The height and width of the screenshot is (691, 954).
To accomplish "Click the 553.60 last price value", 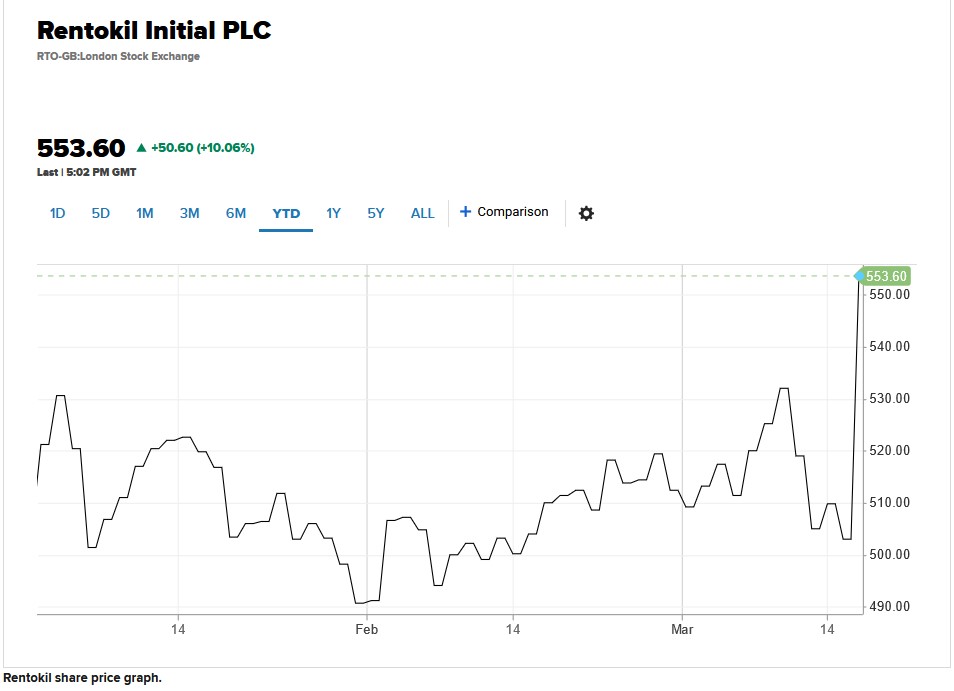I will click(x=81, y=148).
